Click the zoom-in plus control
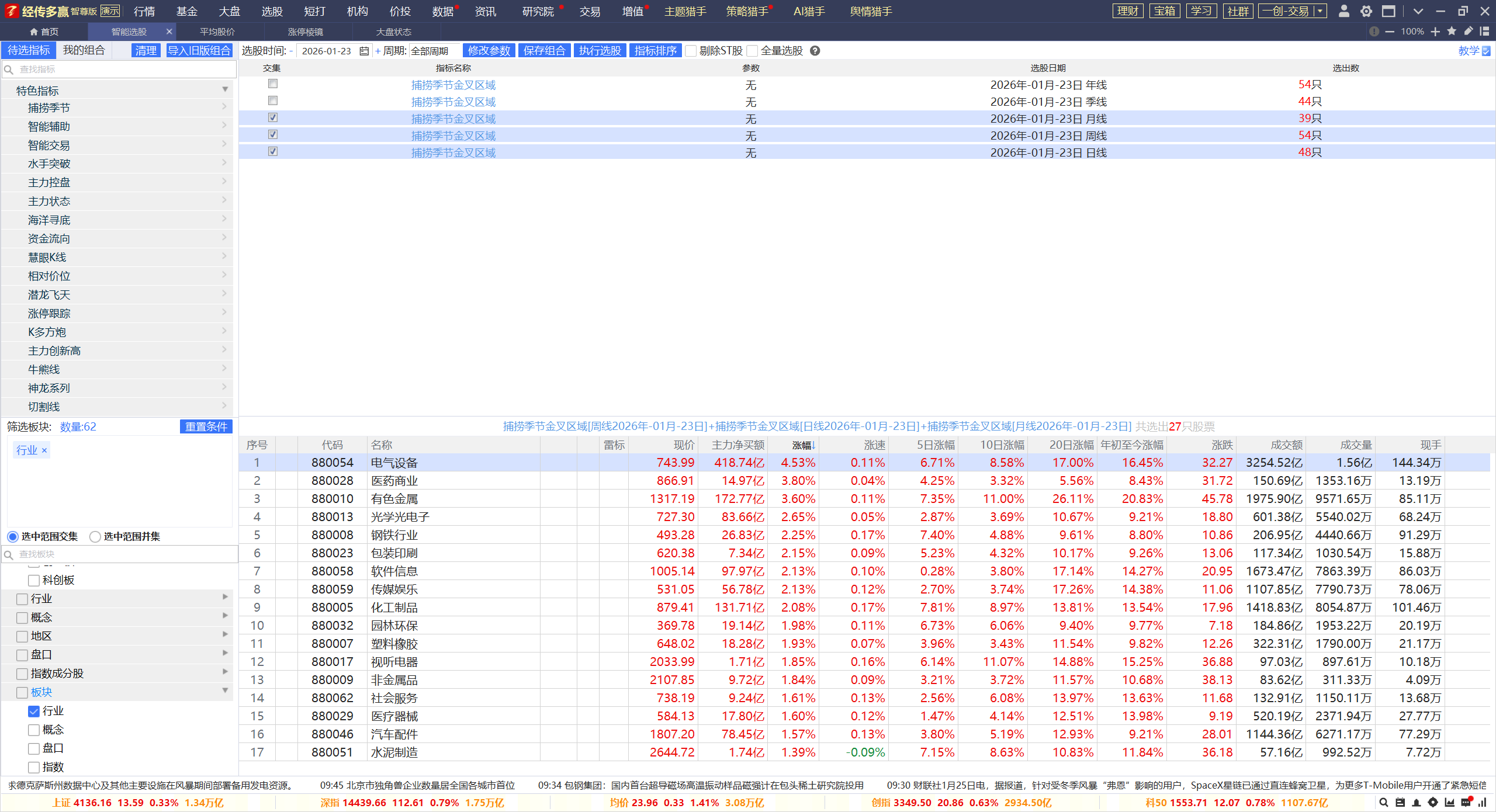 pos(1435,32)
